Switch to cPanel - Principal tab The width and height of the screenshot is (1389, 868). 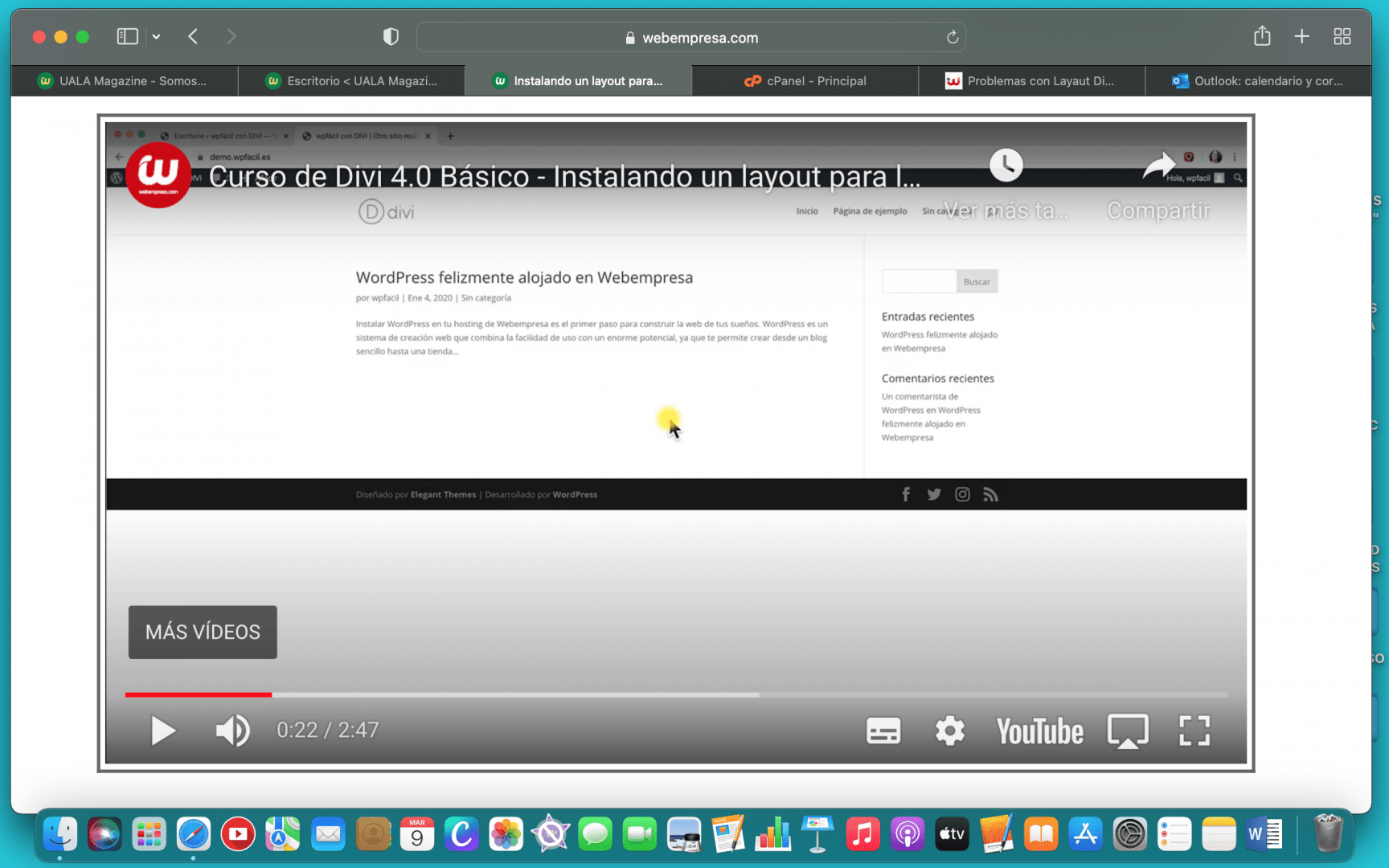click(x=805, y=80)
